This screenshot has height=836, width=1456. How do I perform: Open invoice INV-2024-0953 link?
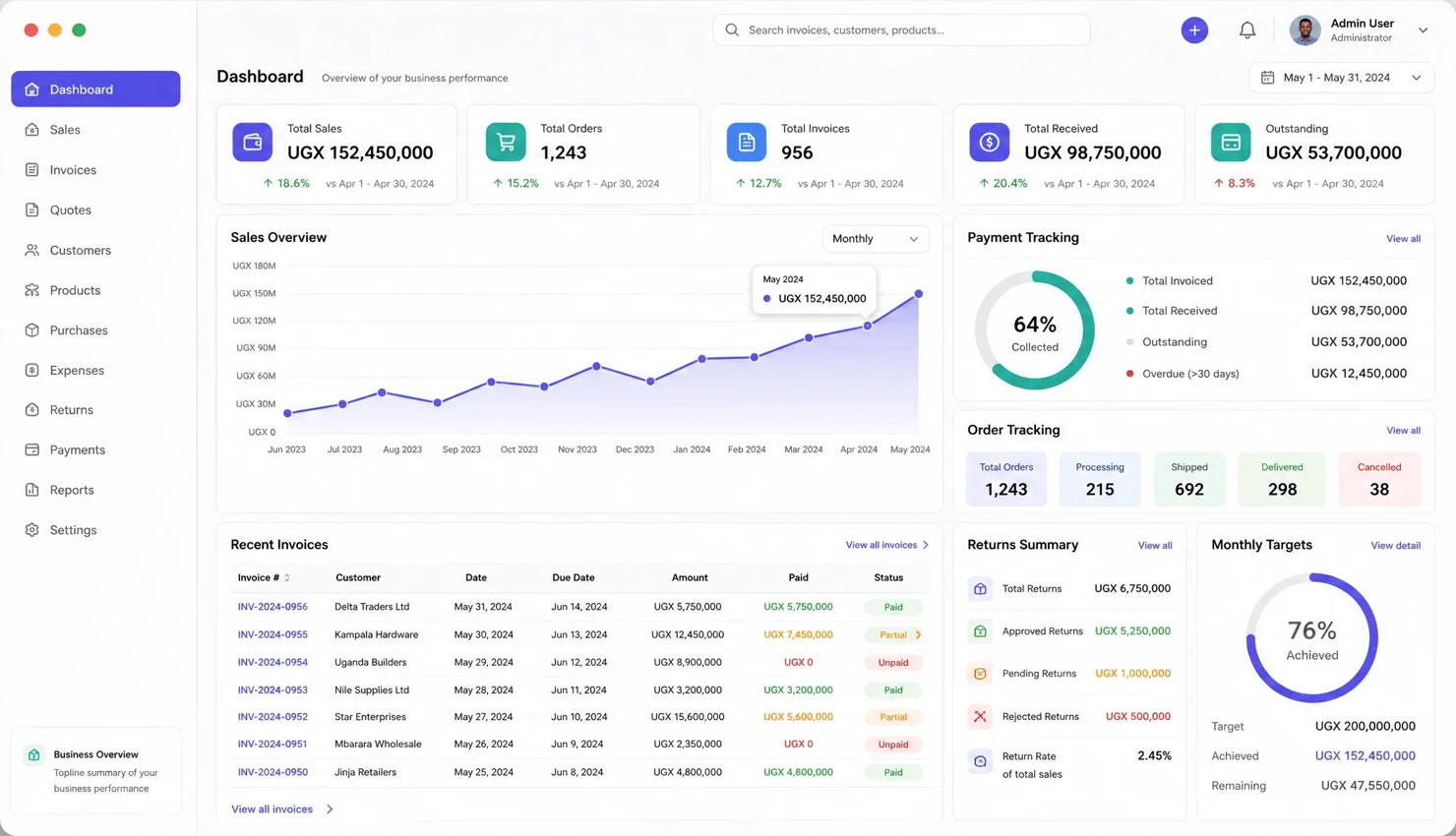[x=273, y=690]
